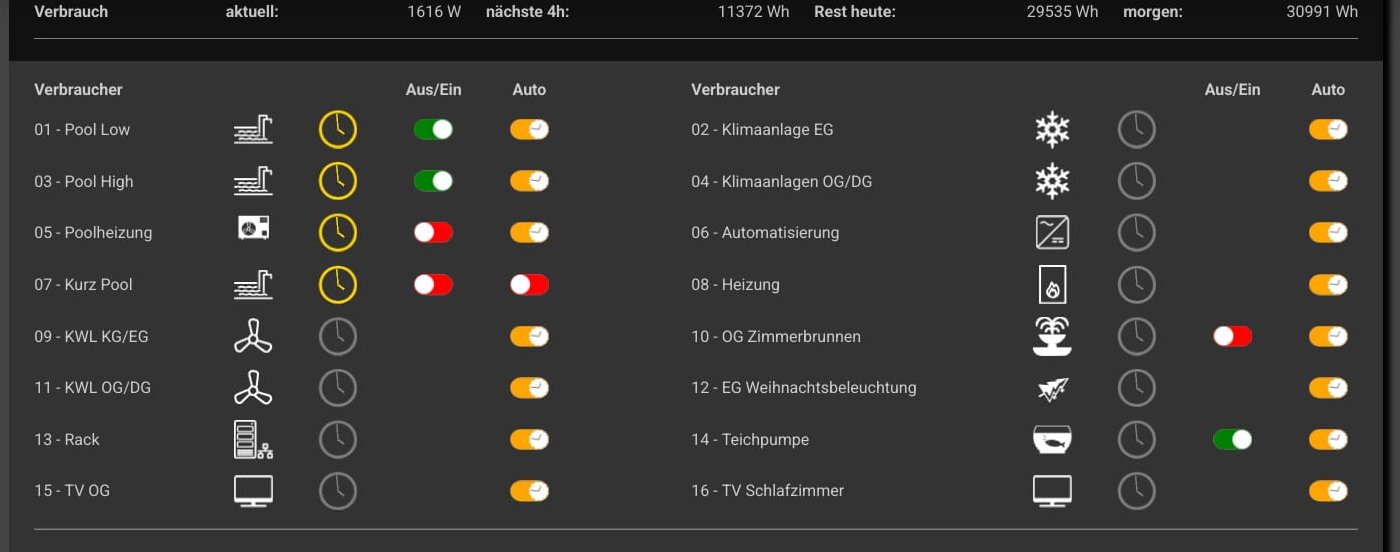Click the fan icon for KWL KG/EG
1400x552 pixels.
point(253,337)
